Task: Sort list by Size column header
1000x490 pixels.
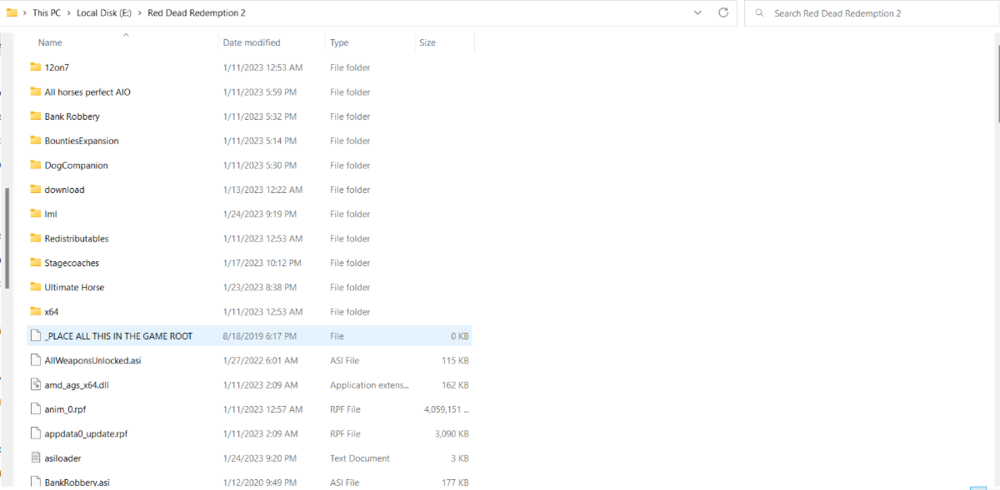Action: [x=428, y=43]
